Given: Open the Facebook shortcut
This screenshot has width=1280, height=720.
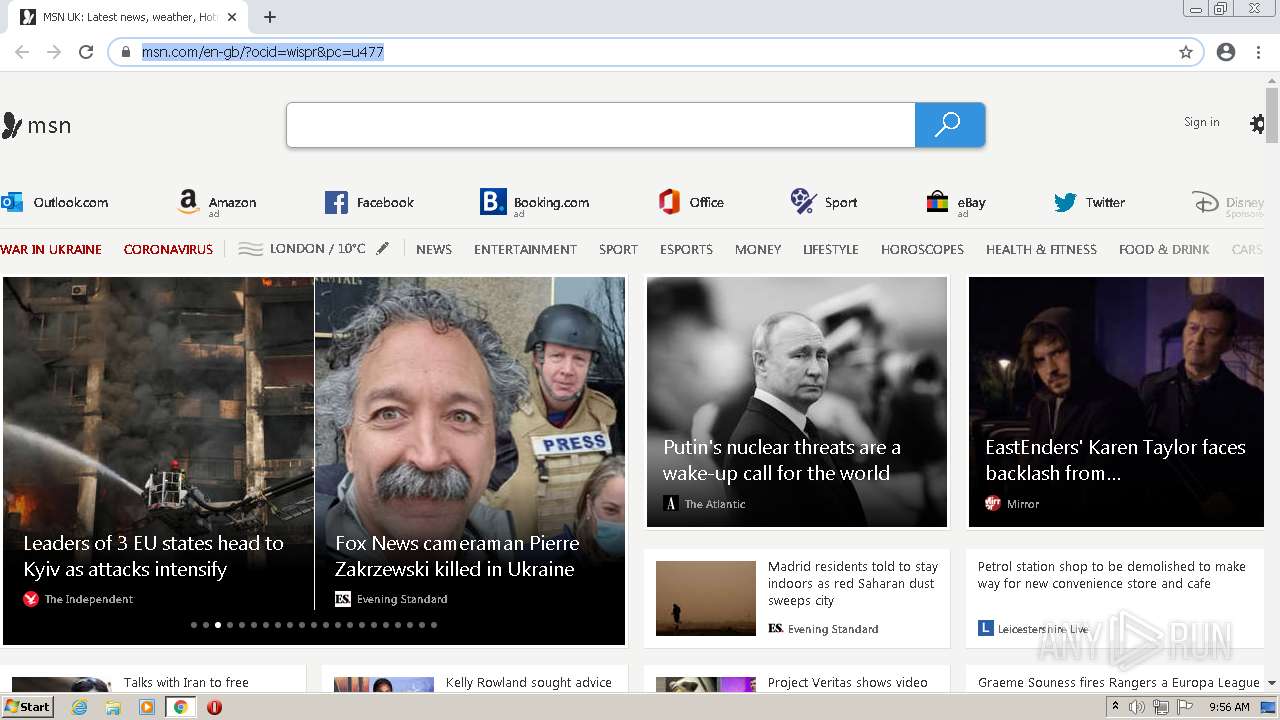Looking at the screenshot, I should pos(369,202).
